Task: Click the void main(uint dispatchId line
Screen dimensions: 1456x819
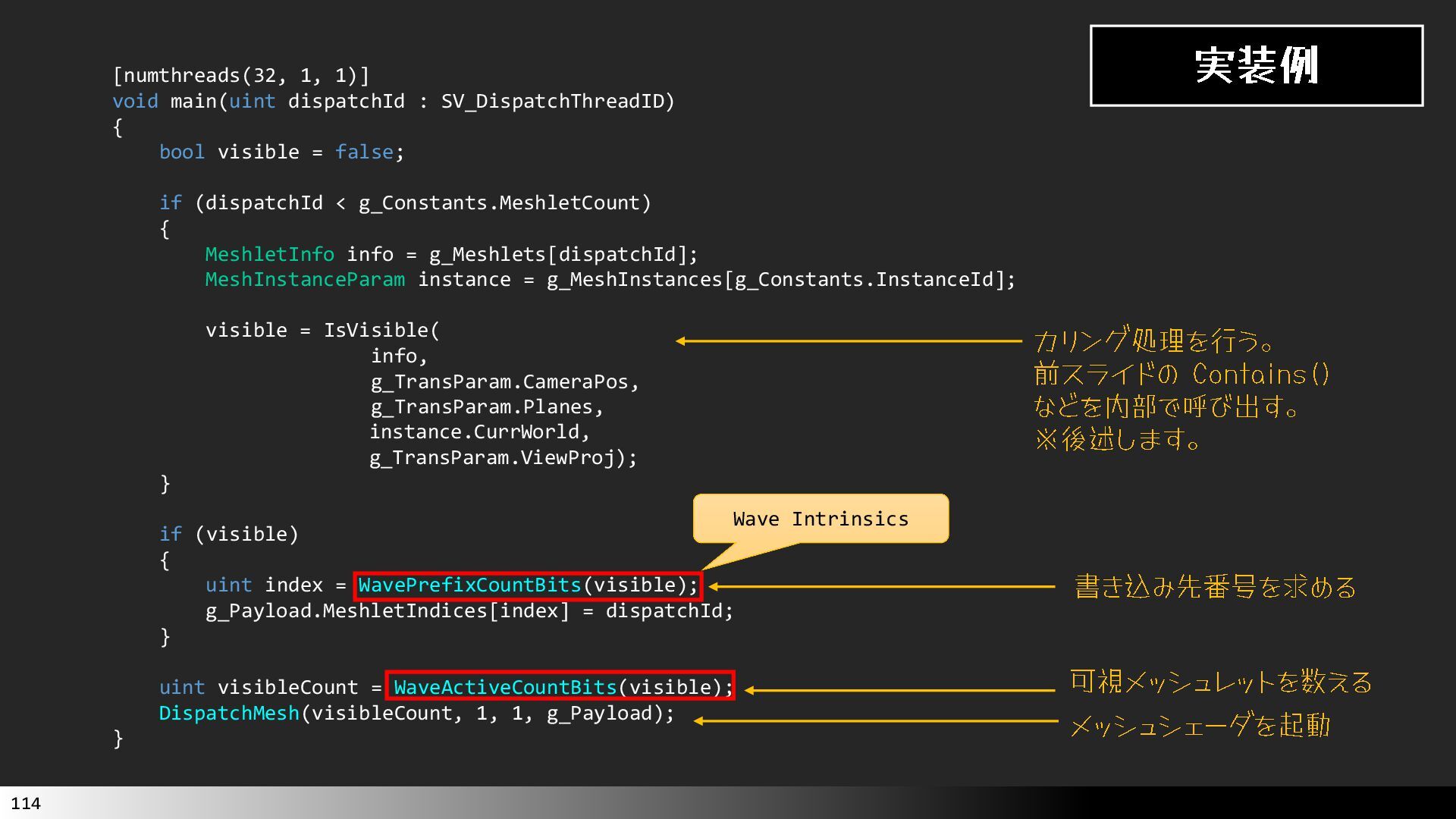Action: pos(394,102)
